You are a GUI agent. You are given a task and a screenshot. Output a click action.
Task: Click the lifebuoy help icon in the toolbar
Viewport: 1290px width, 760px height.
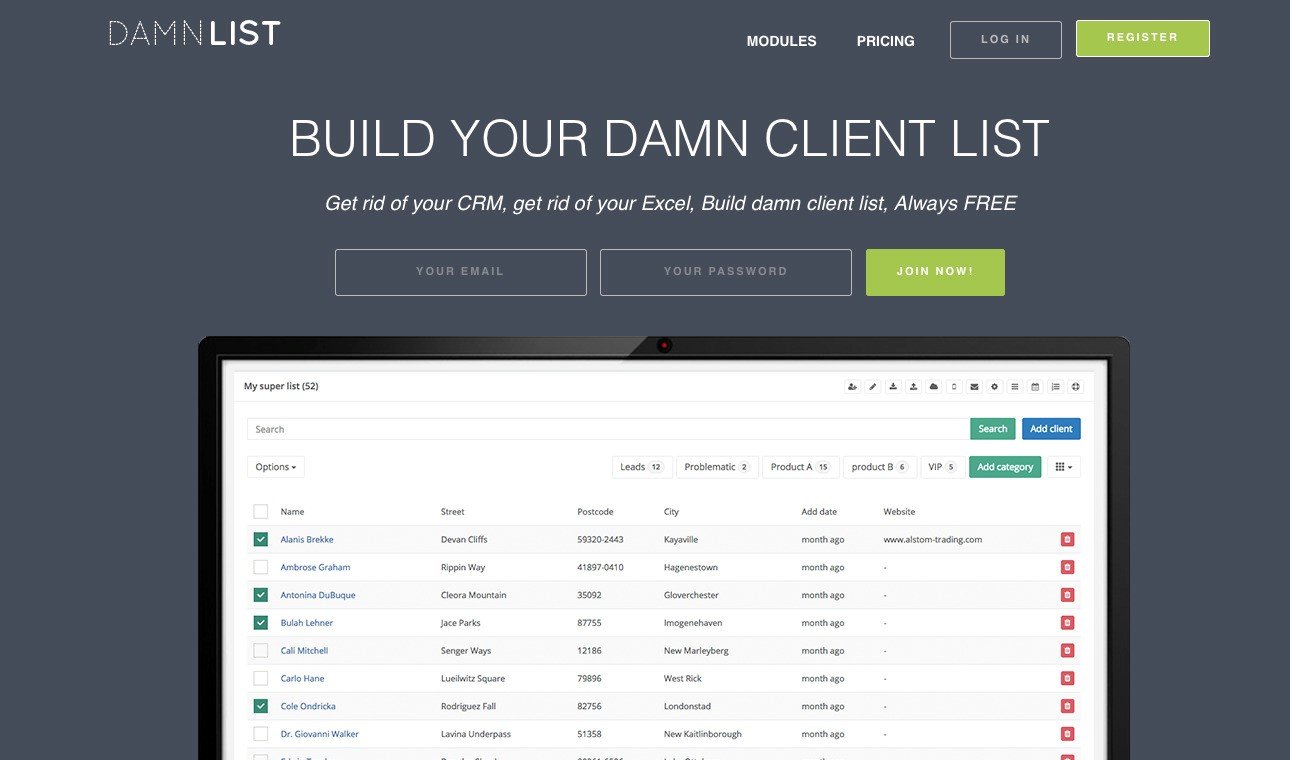tap(1075, 386)
